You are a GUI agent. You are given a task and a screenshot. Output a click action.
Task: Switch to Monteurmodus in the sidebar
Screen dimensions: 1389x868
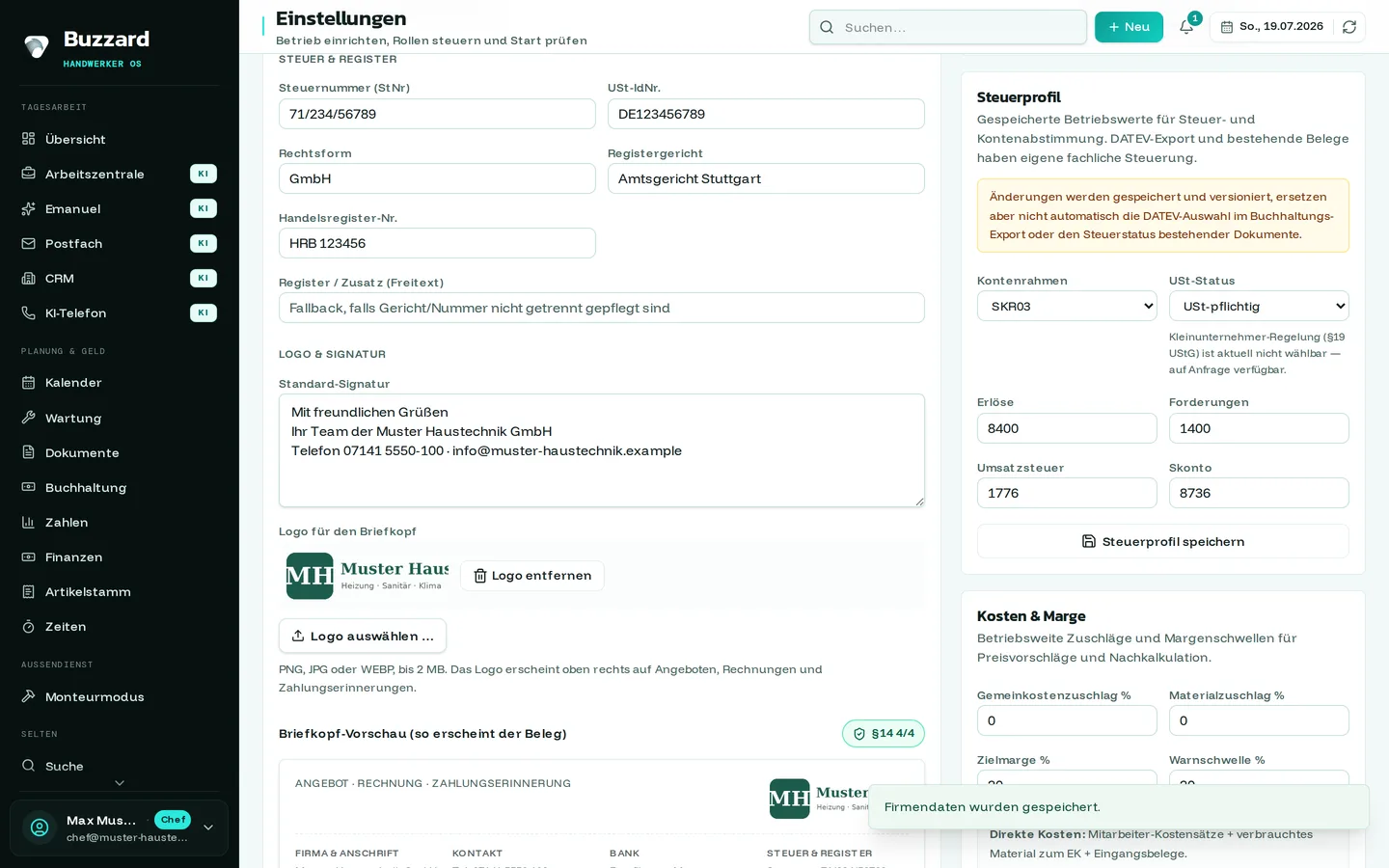[x=120, y=696]
